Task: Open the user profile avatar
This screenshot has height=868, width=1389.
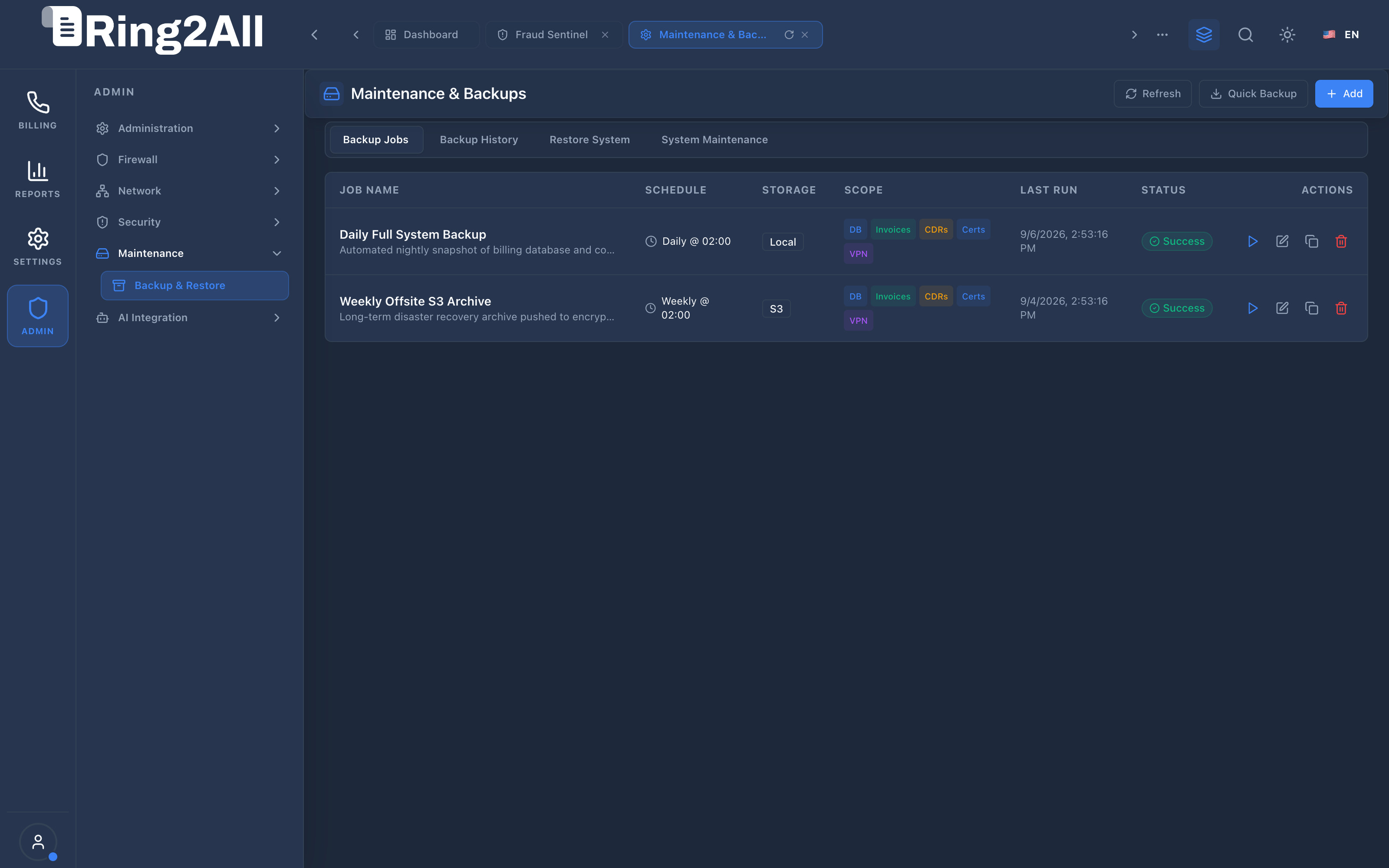Action: (38, 842)
